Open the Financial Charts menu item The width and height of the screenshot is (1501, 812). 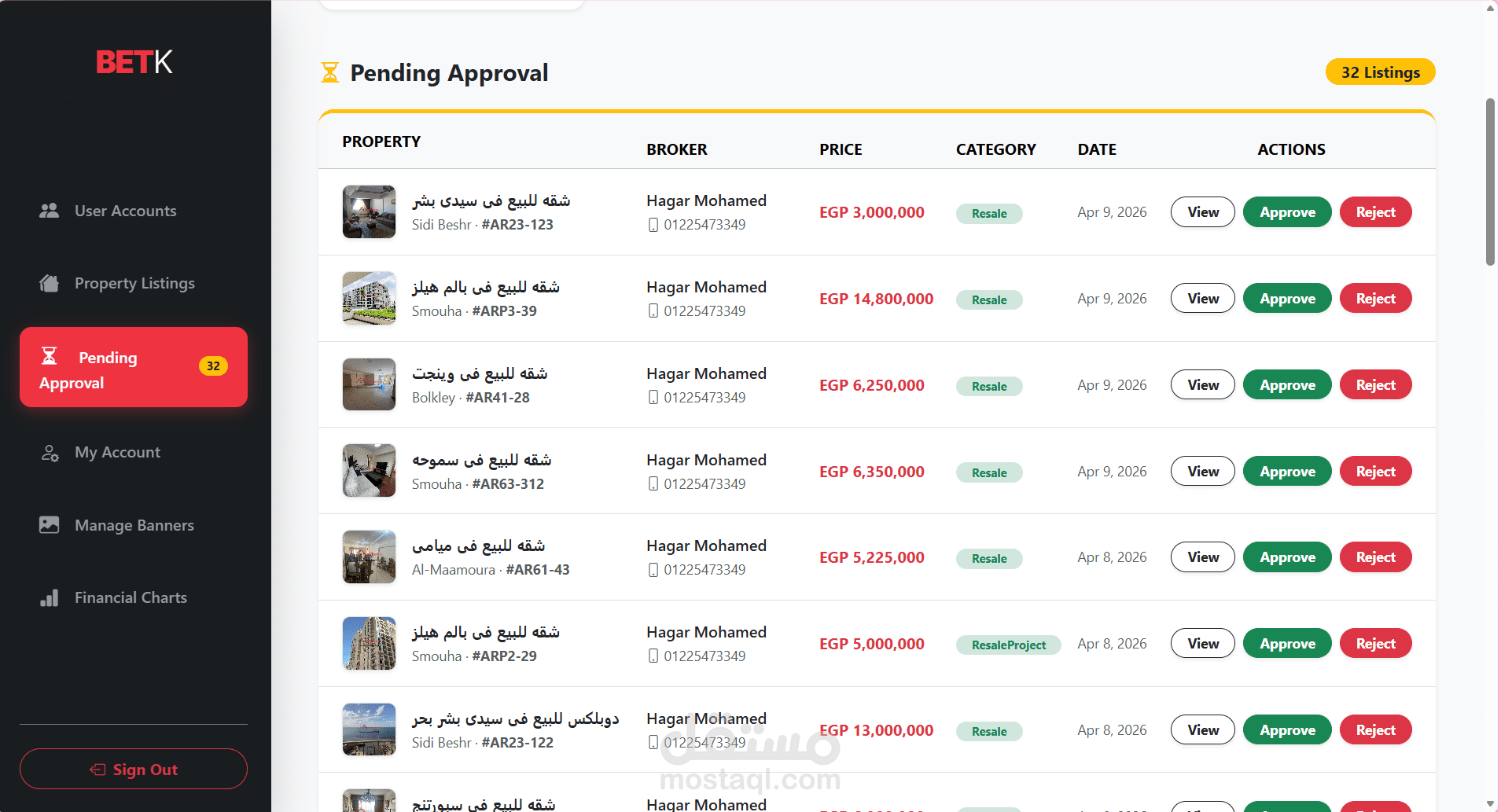coord(131,598)
